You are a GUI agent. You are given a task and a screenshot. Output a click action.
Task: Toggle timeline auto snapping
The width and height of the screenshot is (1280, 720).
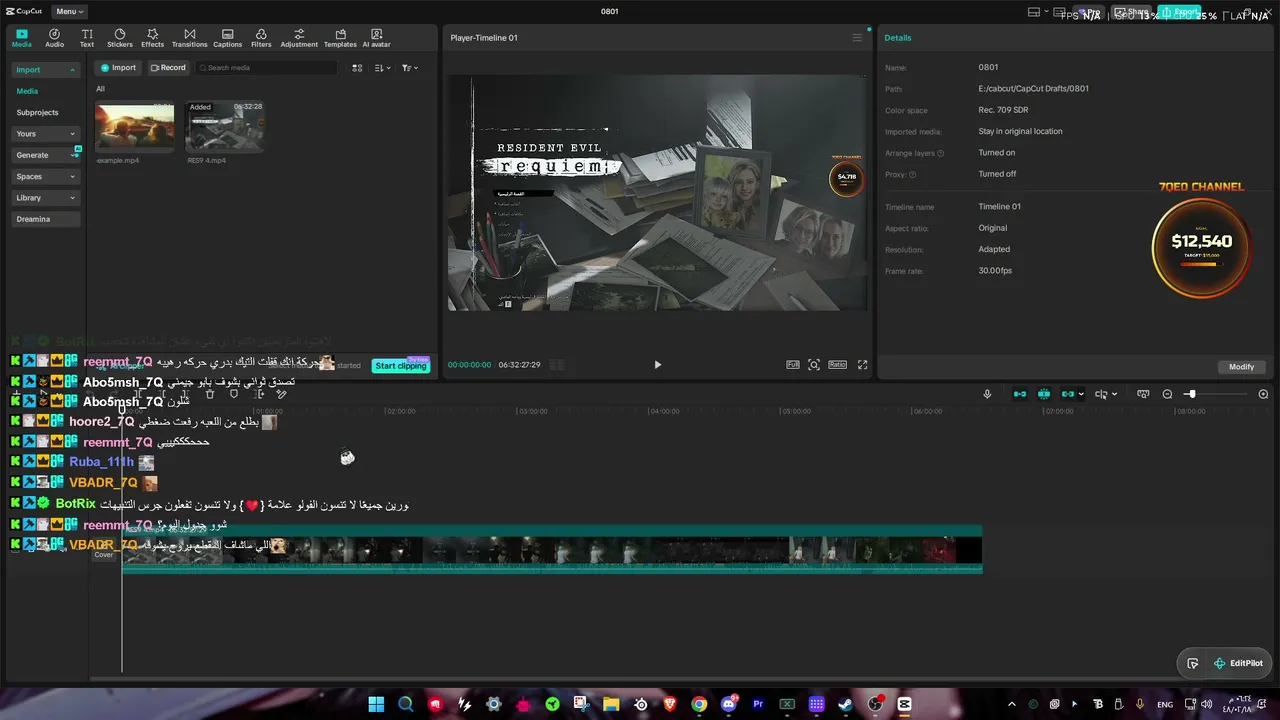(1044, 394)
